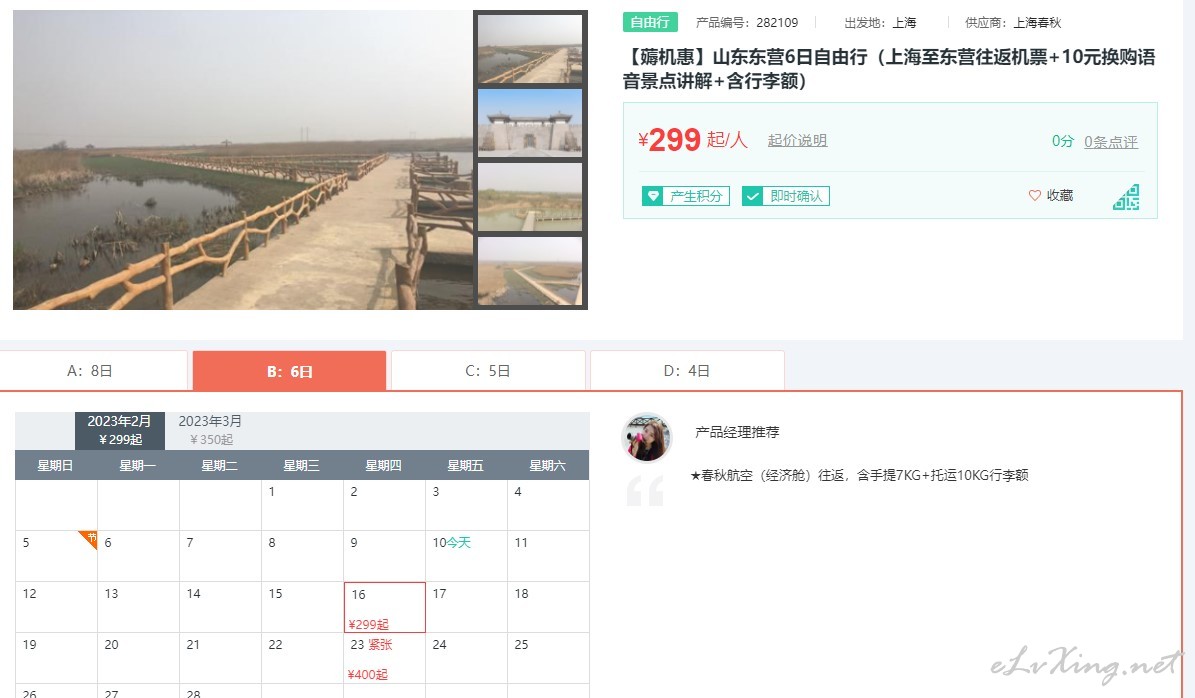1195x698 pixels.
Task: Click the holiday corner marker on February 5
Action: click(89, 539)
